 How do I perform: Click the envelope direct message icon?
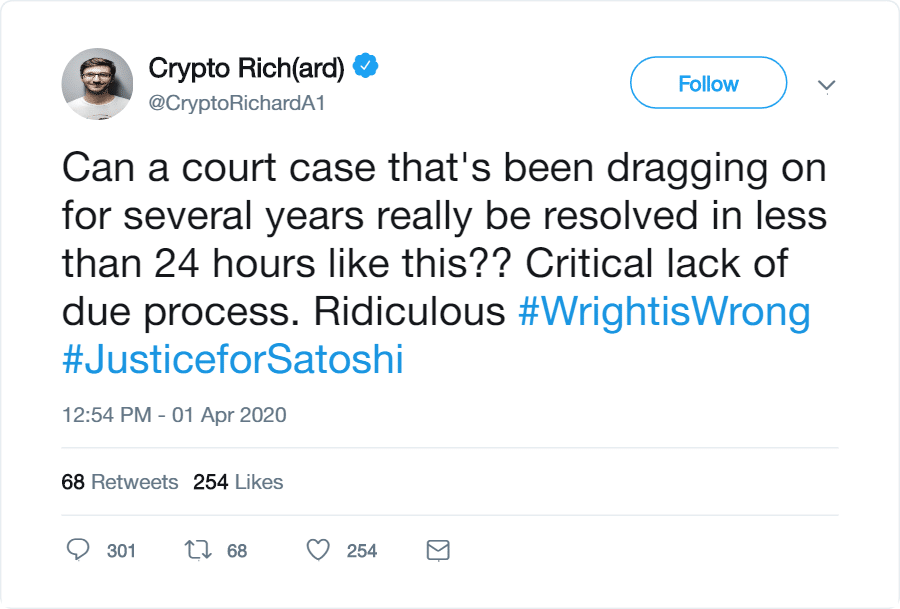[x=438, y=550]
